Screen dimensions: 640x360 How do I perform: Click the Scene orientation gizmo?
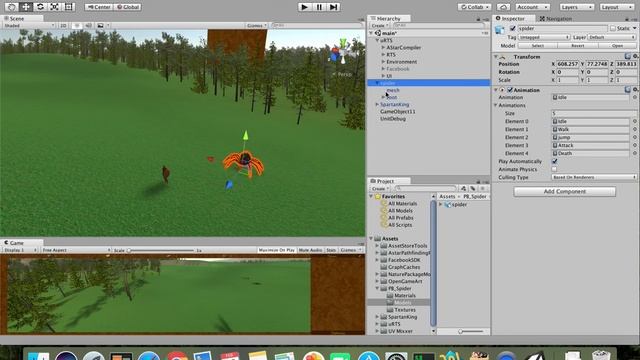click(x=342, y=51)
